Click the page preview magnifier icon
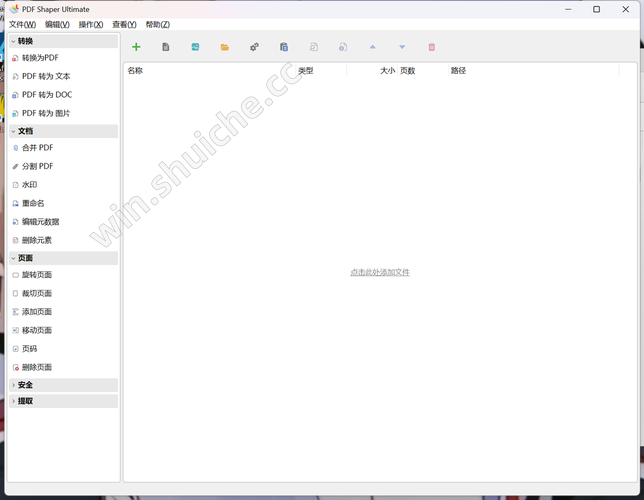Screen dimensions: 644x500 pos(313,47)
